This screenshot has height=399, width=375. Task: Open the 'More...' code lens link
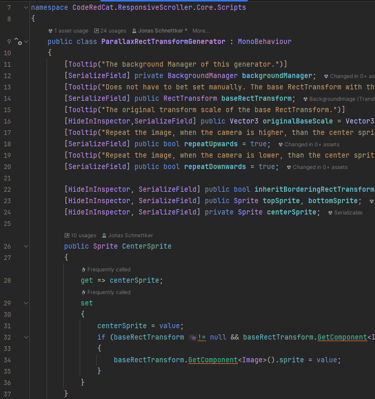201,31
